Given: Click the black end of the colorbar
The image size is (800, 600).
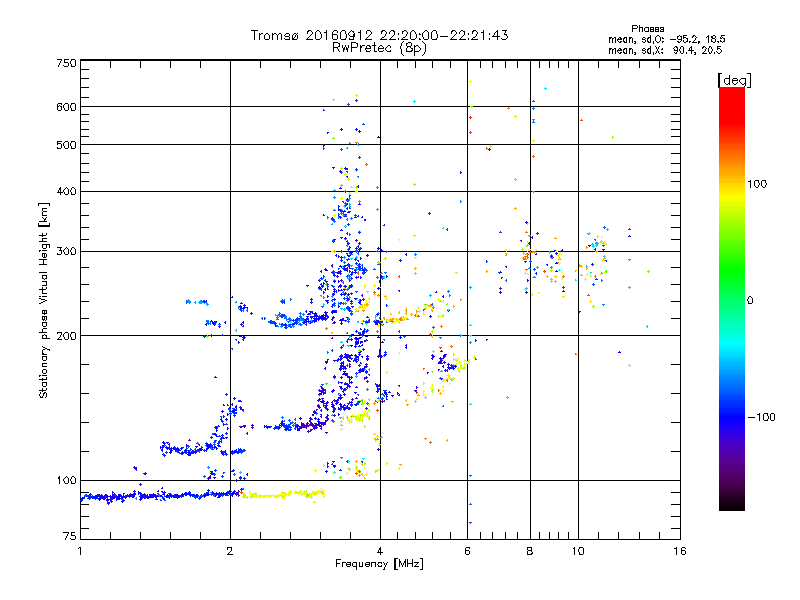Looking at the screenshot, I should coord(732,503).
